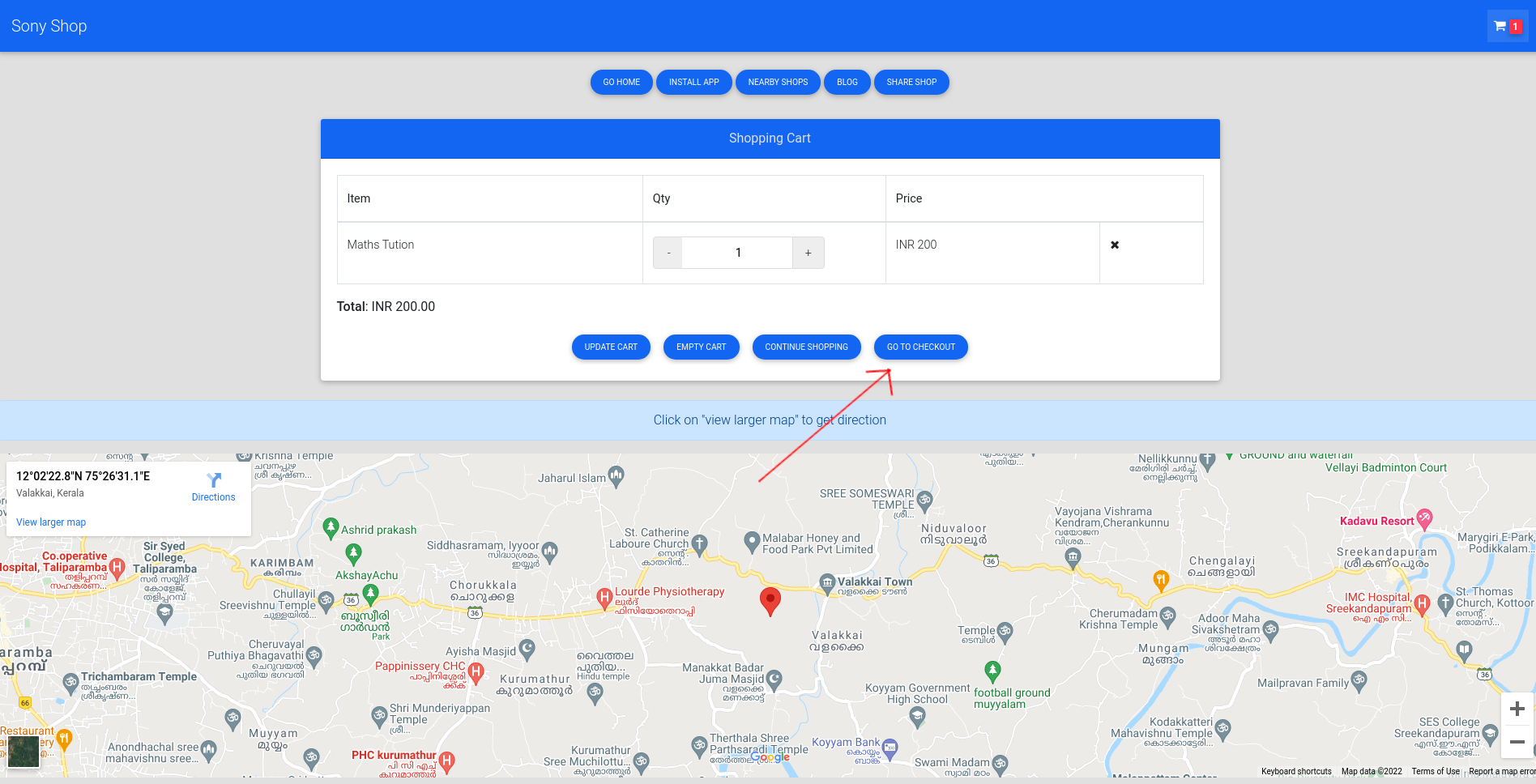Click Keyboard shortcuts on the map
This screenshot has width=1536, height=784.
coord(1296,772)
